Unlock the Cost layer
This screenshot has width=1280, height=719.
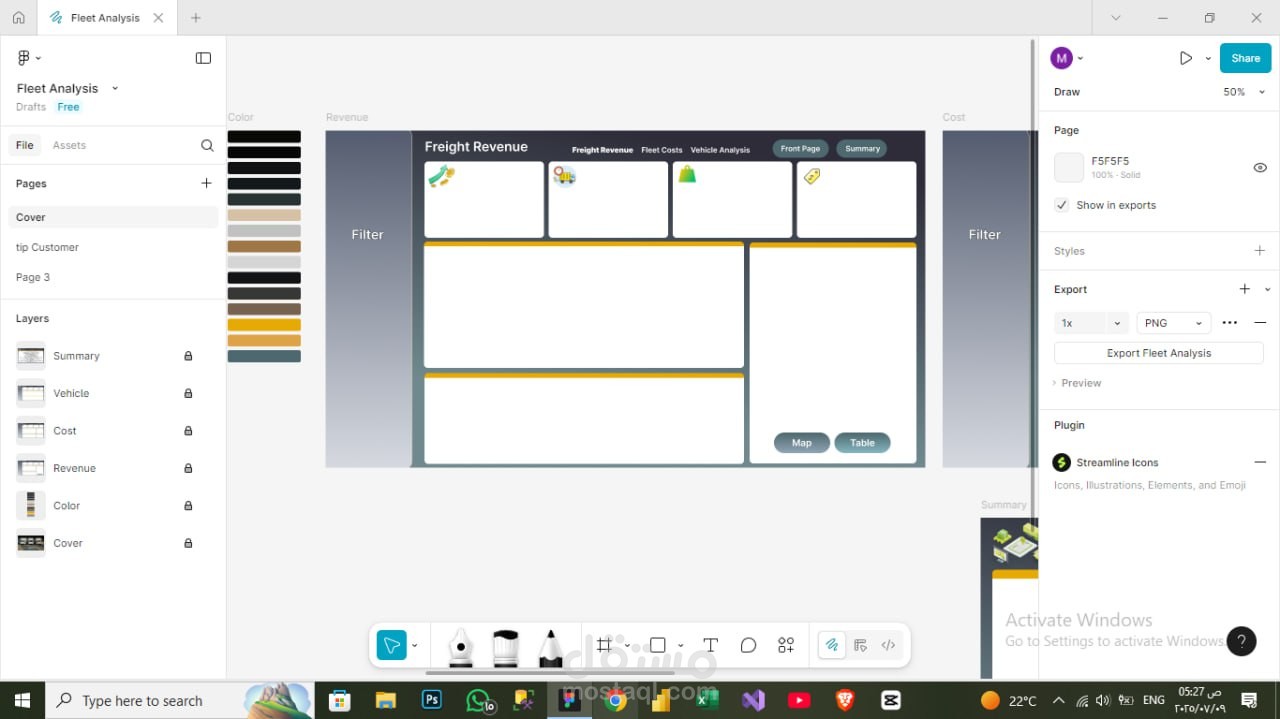click(x=188, y=431)
